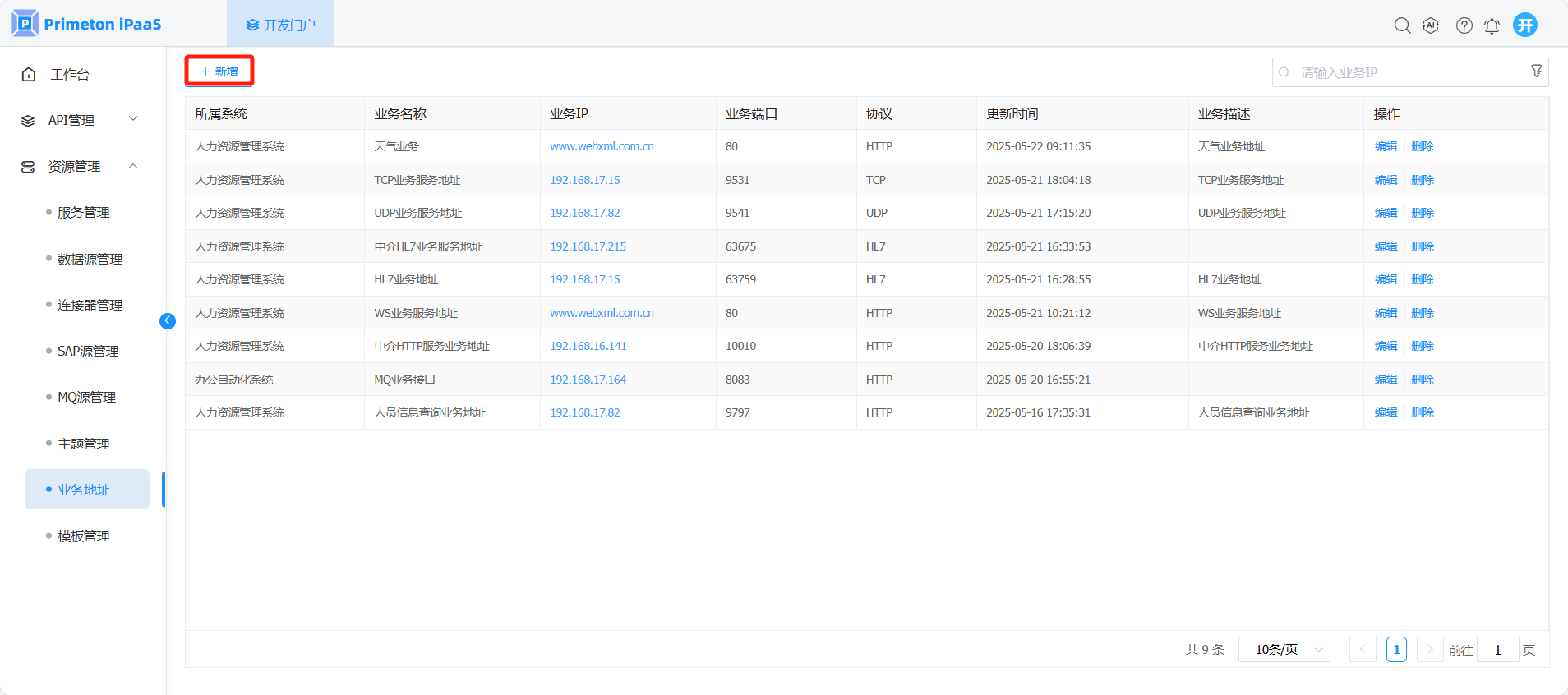This screenshot has width=1568, height=695.
Task: Click the user avatar icon
Action: (x=1525, y=25)
